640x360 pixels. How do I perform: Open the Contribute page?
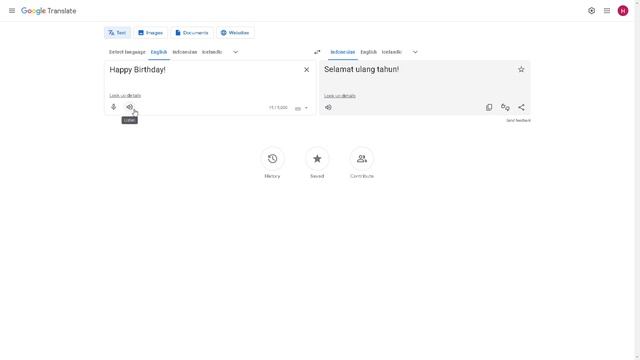click(x=362, y=159)
